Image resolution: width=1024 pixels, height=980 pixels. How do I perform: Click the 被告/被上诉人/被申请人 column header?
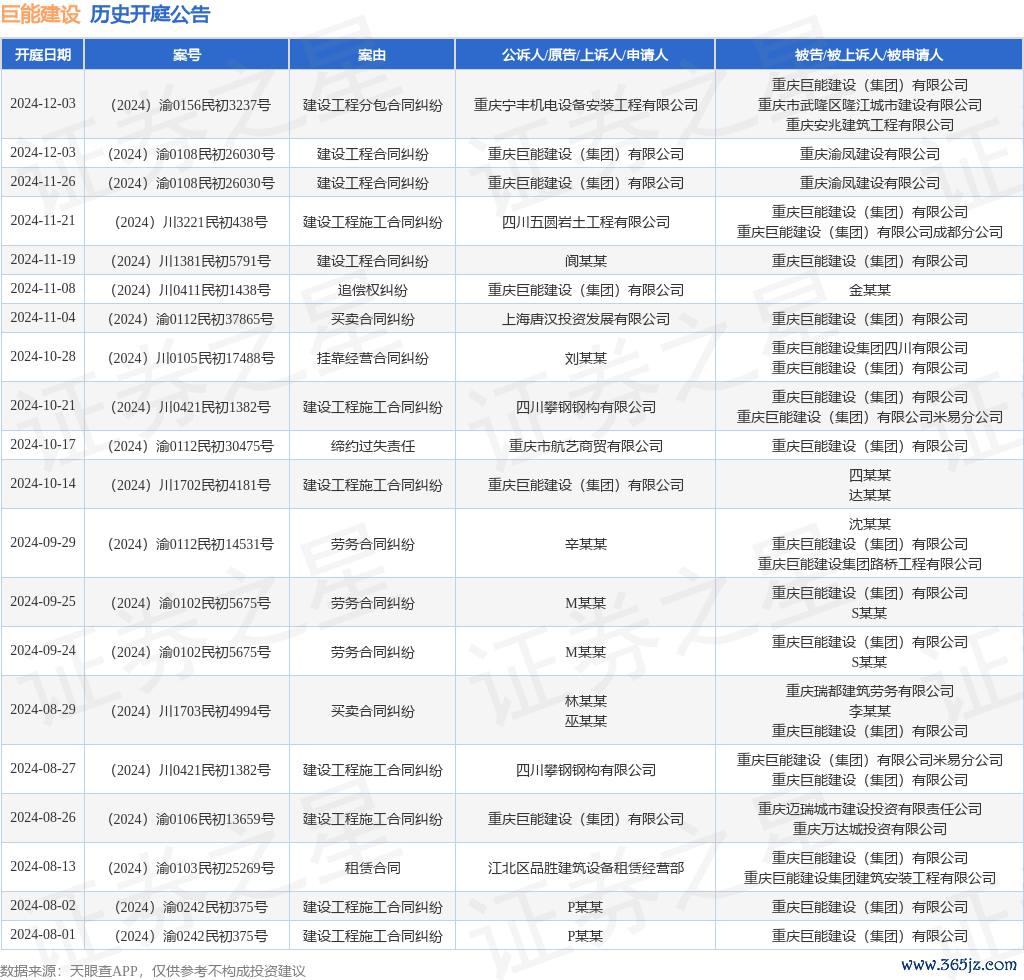[869, 55]
